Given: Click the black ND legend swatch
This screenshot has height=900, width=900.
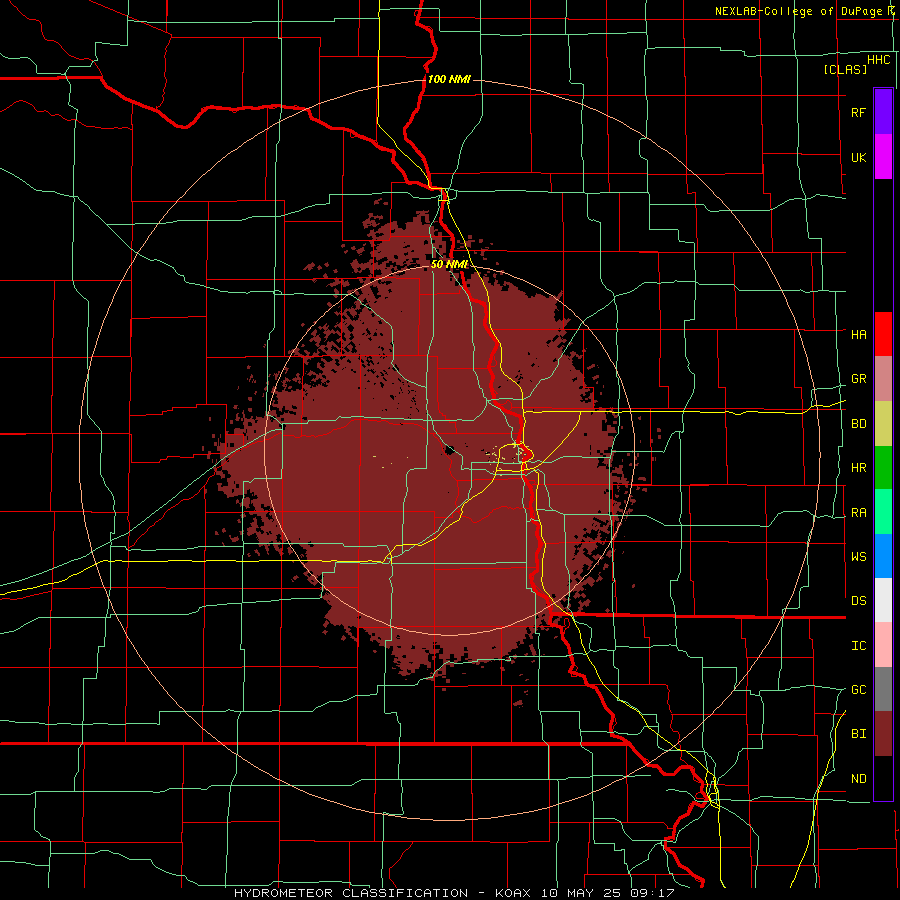Looking at the screenshot, I should (883, 778).
